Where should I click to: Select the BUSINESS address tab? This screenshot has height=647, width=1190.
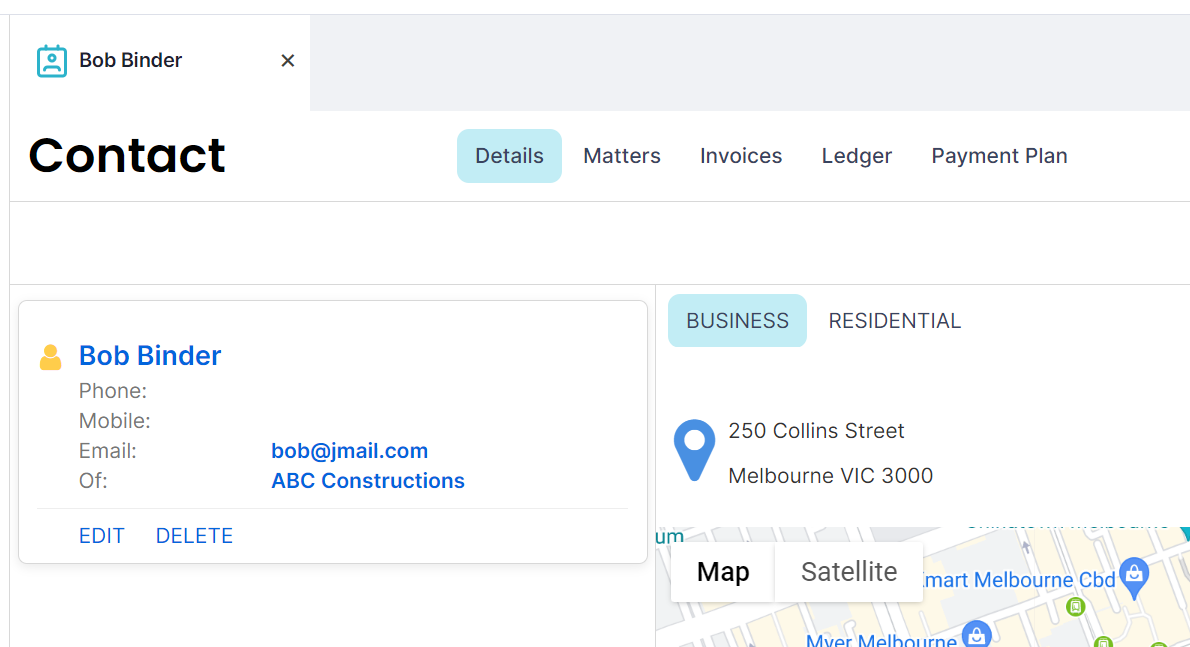pos(737,321)
